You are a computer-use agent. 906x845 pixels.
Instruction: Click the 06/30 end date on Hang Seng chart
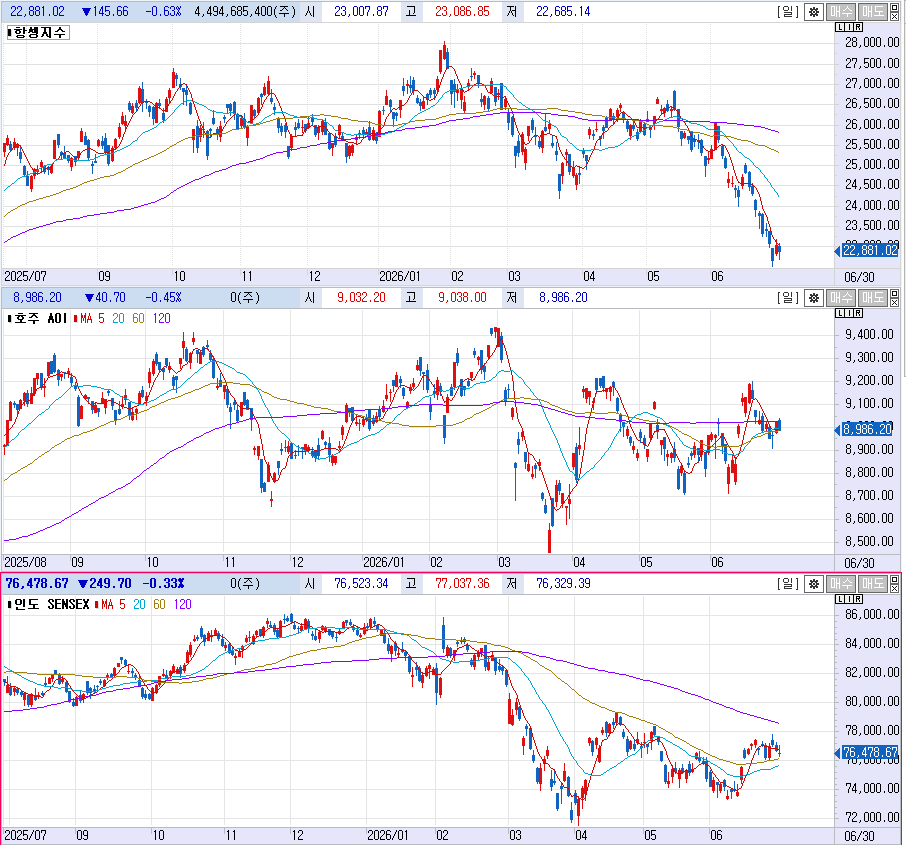tap(859, 277)
